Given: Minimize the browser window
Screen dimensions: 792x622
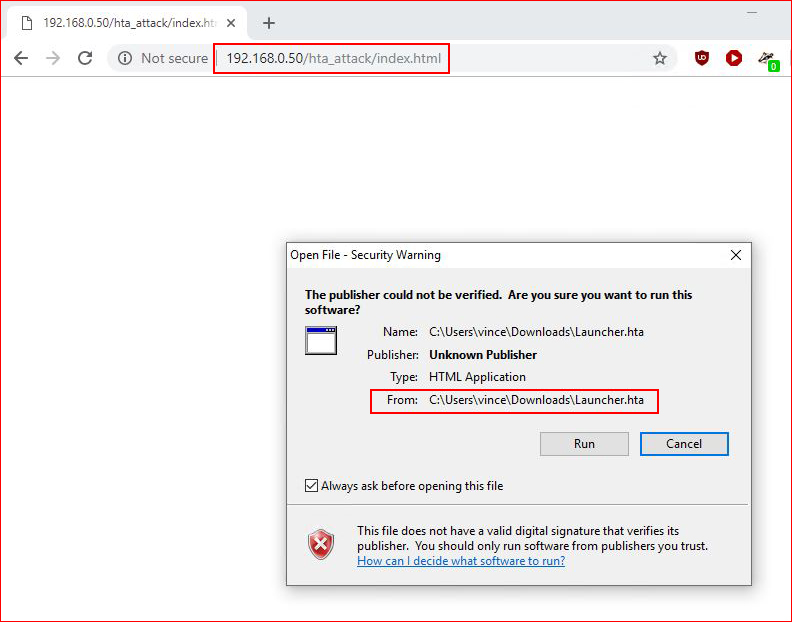Looking at the screenshot, I should pyautogui.click(x=752, y=13).
